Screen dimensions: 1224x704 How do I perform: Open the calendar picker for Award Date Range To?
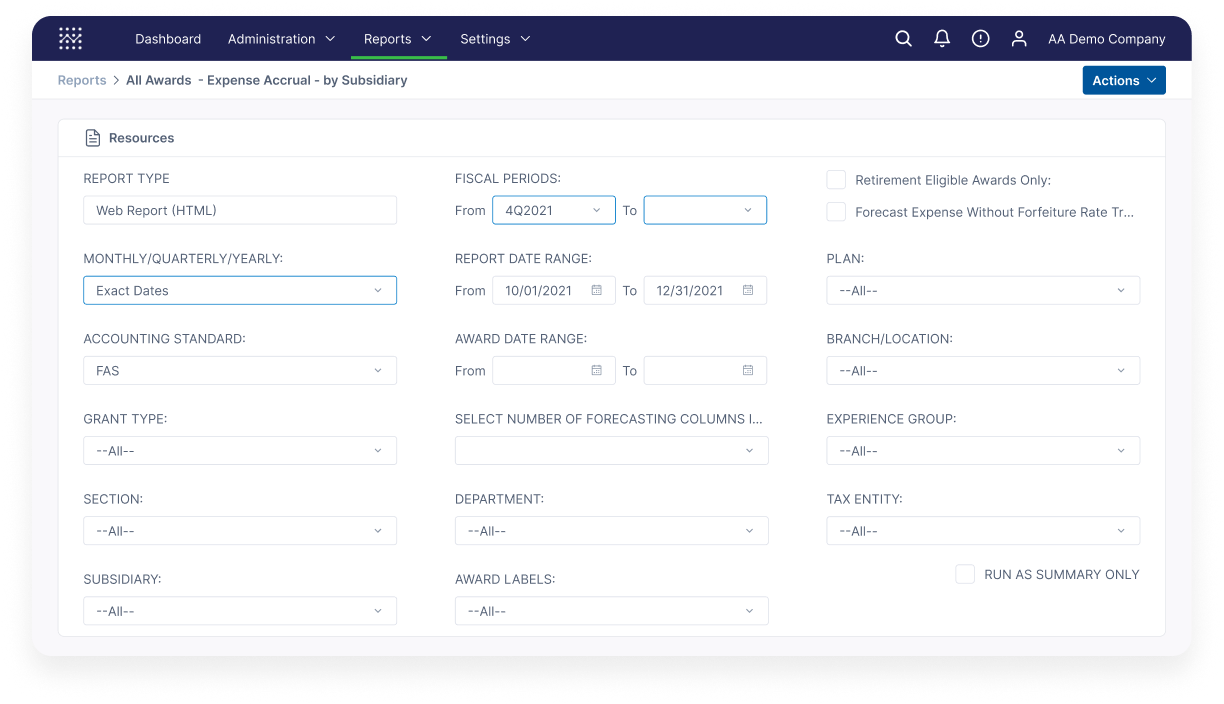click(746, 370)
